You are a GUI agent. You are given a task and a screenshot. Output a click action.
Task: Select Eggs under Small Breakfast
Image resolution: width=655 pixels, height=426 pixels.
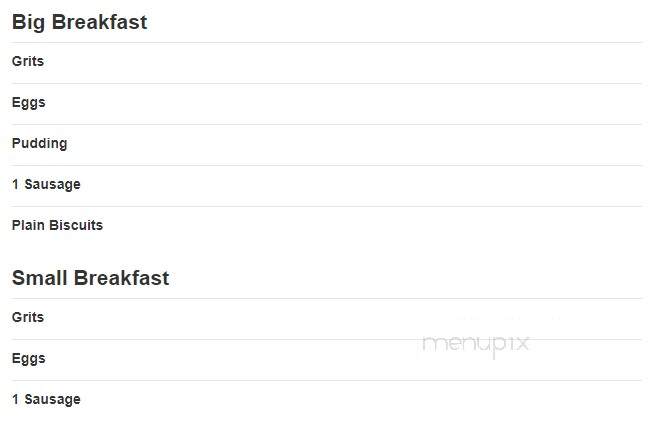click(x=28, y=359)
